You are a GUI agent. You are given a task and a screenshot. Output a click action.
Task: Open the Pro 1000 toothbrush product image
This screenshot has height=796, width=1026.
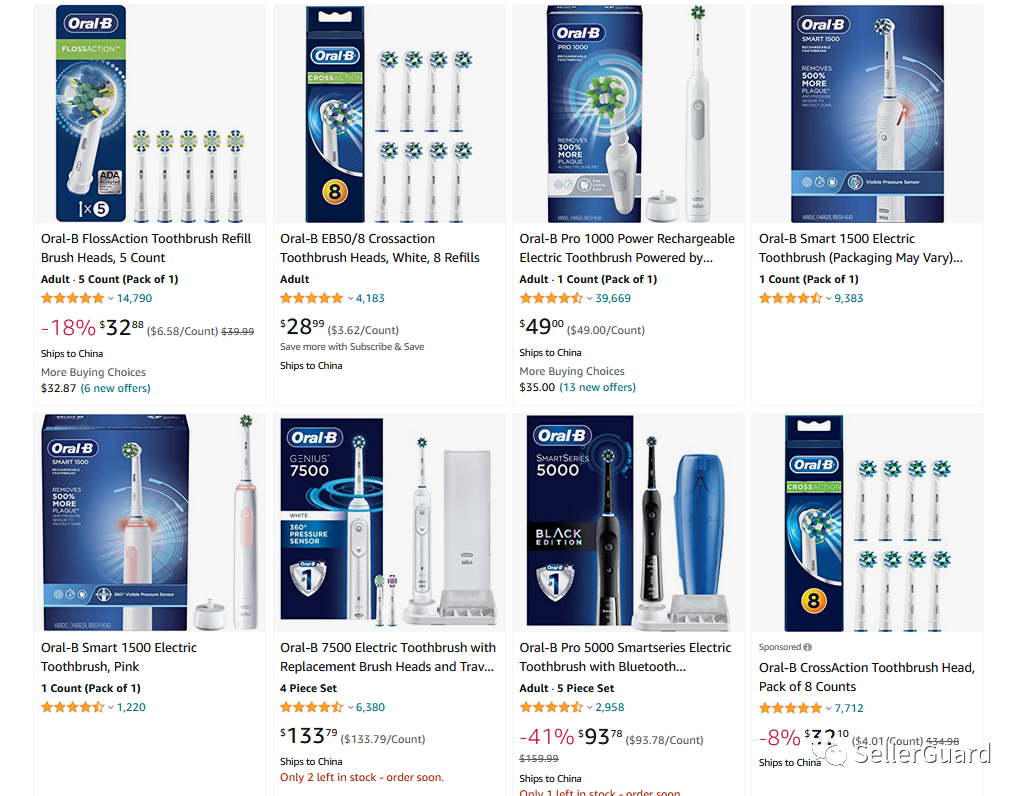pyautogui.click(x=628, y=114)
